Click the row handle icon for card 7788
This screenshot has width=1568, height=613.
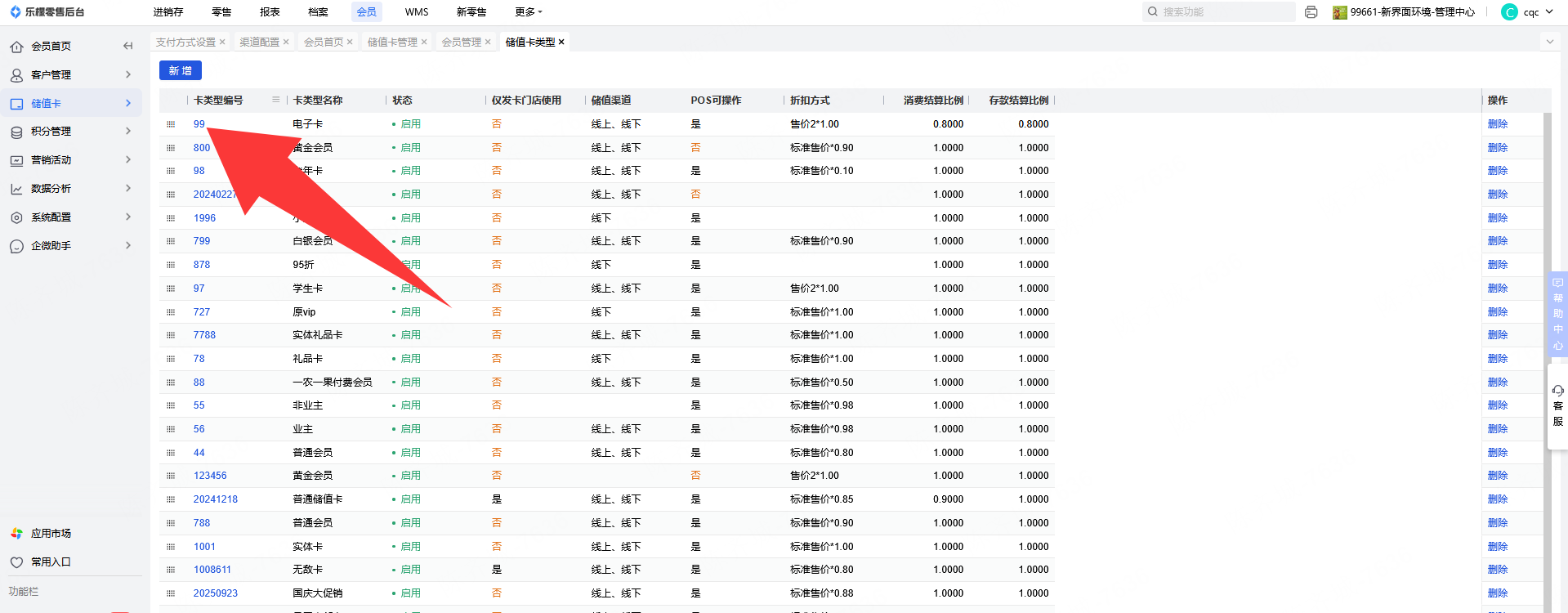point(171,335)
